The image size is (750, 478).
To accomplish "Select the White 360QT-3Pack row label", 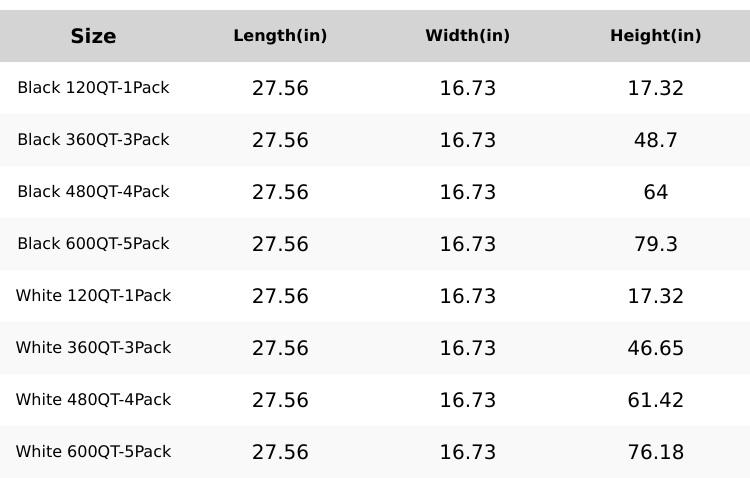I will [x=93, y=348].
